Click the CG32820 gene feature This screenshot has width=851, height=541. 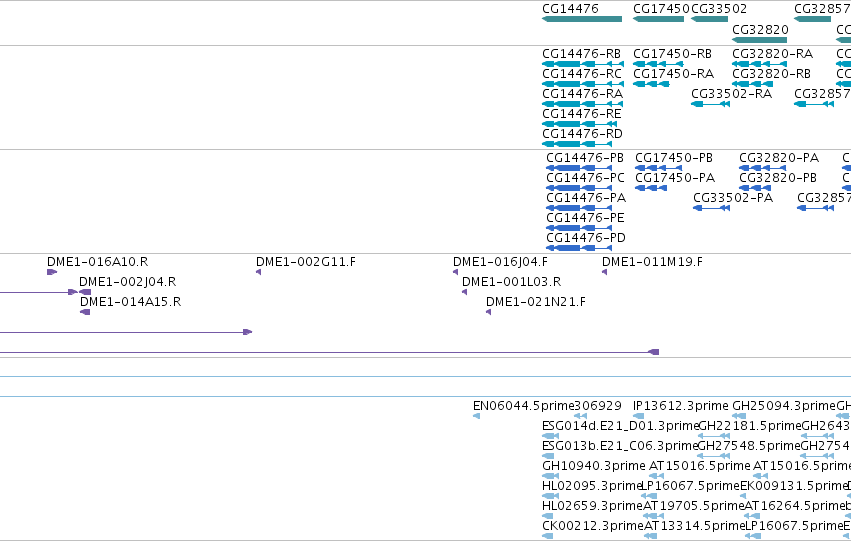coord(759,40)
